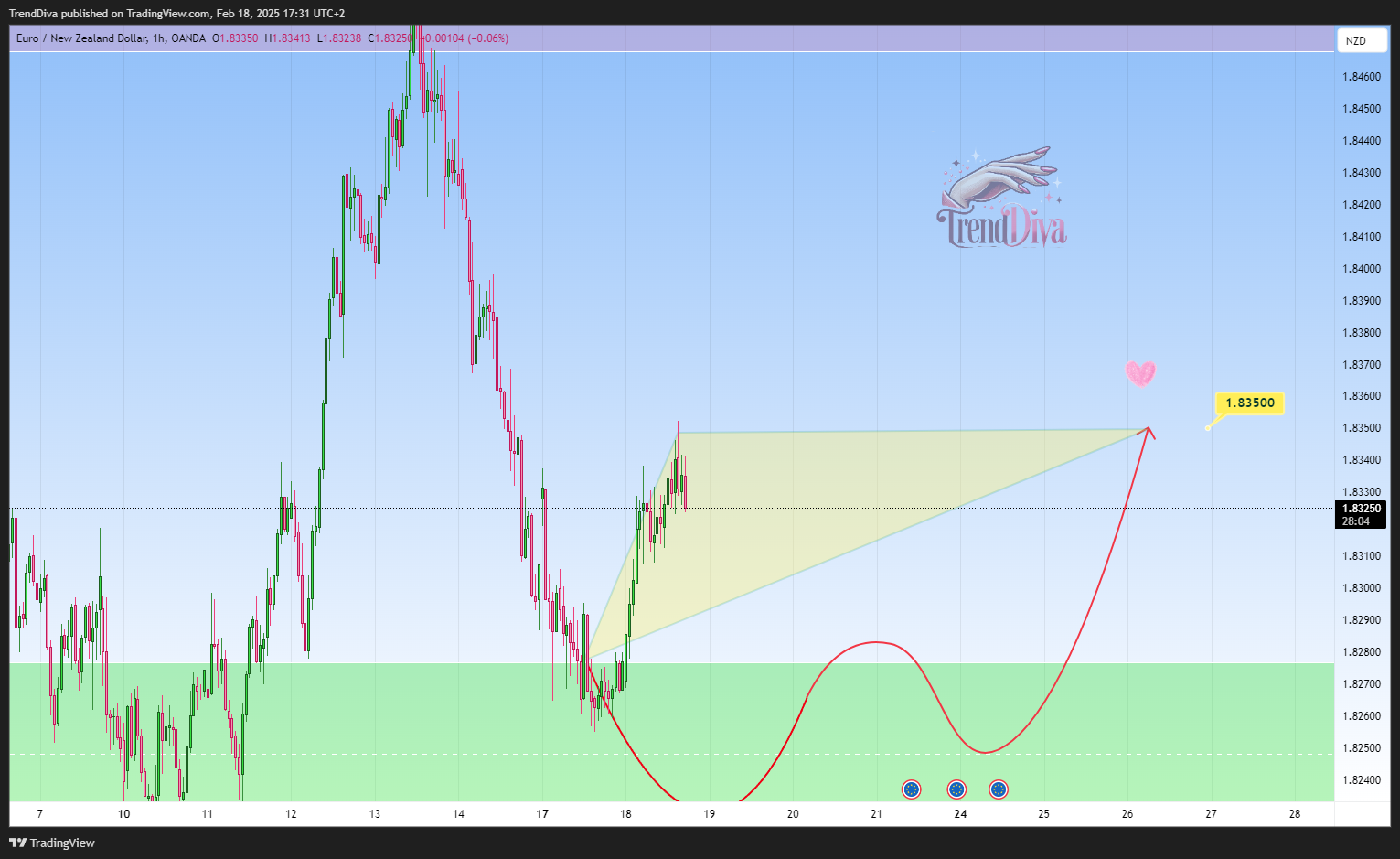Click the high value H1.83413
Image resolution: width=1400 pixels, height=859 pixels.
tap(287, 38)
